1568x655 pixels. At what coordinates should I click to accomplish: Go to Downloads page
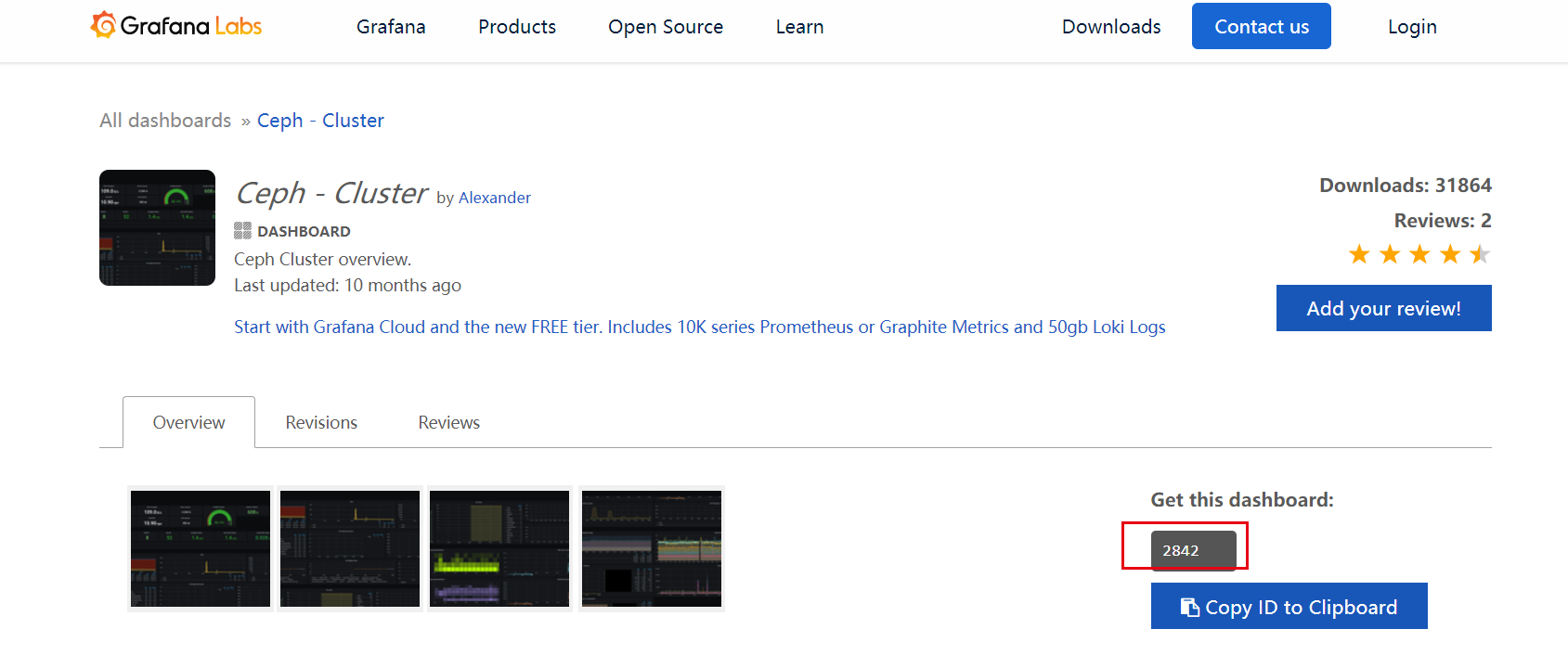[1111, 27]
